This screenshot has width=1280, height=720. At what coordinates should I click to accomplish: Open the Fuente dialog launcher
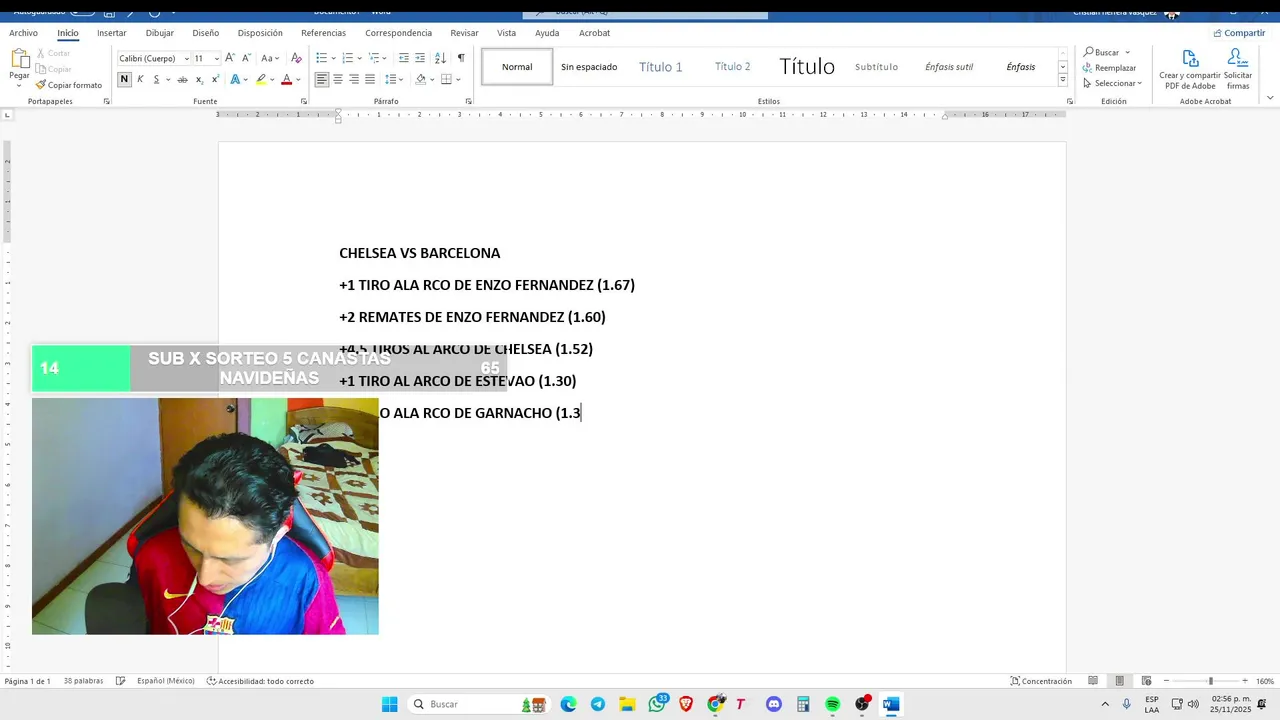[304, 101]
